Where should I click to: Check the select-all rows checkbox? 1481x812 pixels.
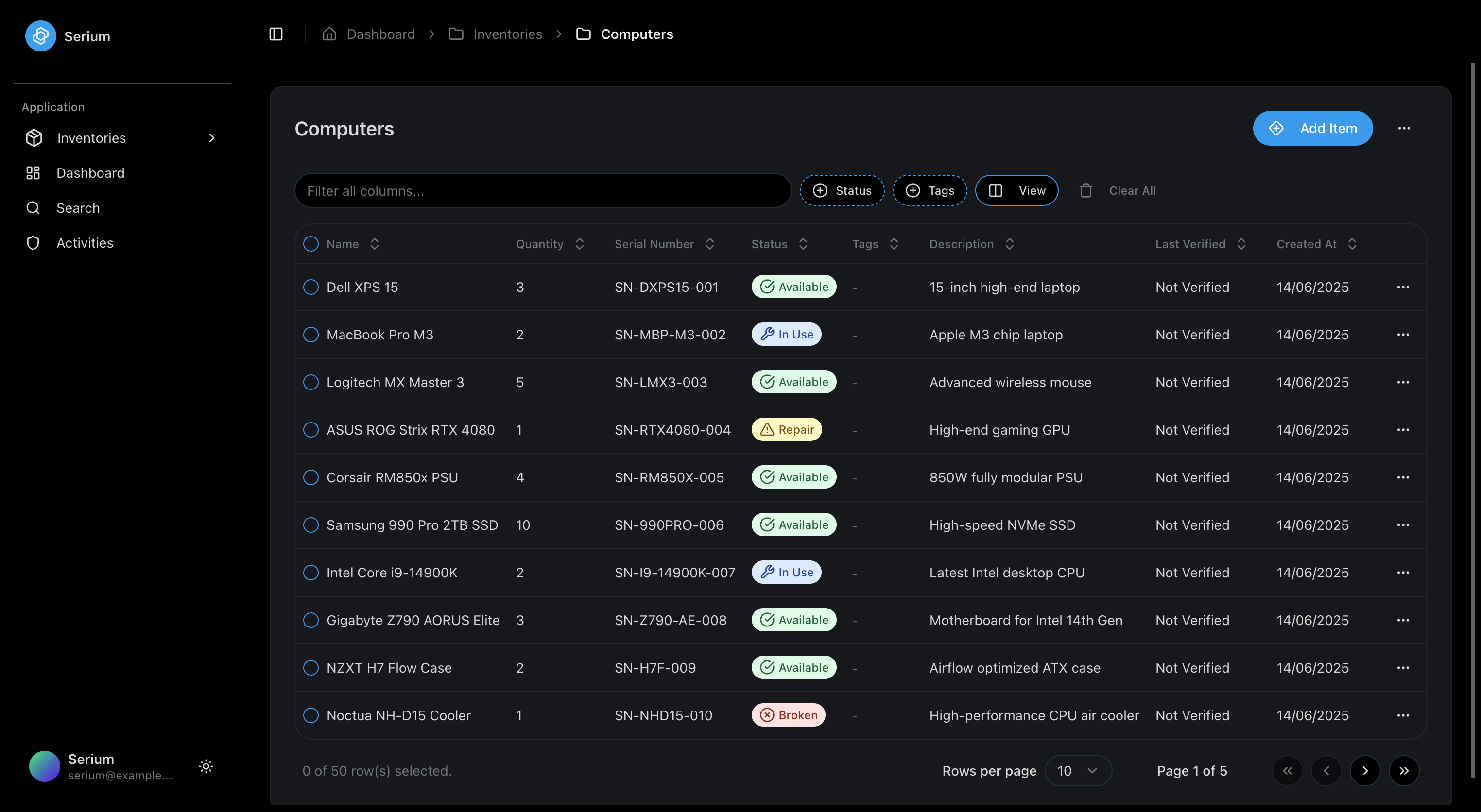[x=310, y=244]
